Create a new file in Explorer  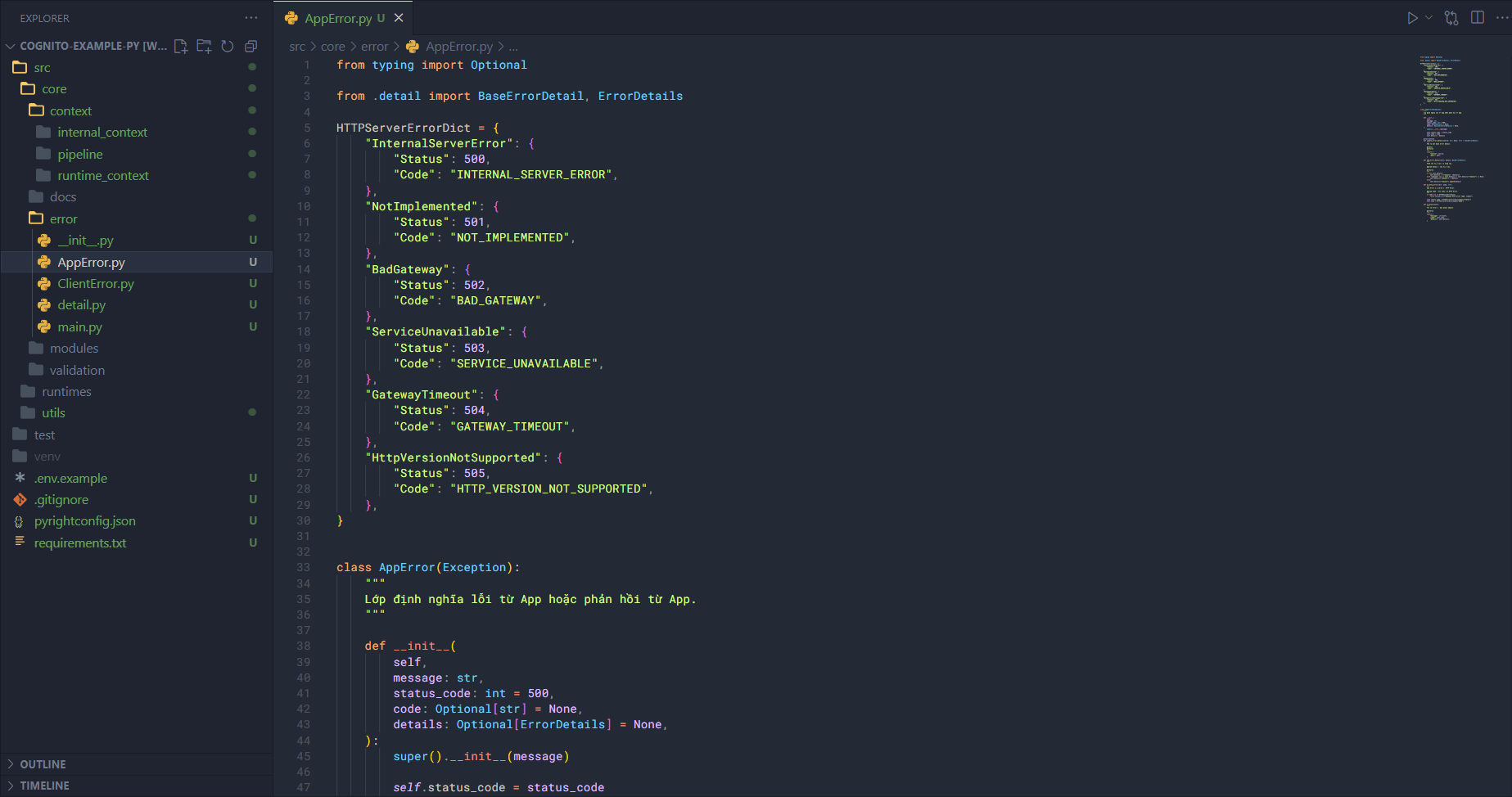click(181, 46)
